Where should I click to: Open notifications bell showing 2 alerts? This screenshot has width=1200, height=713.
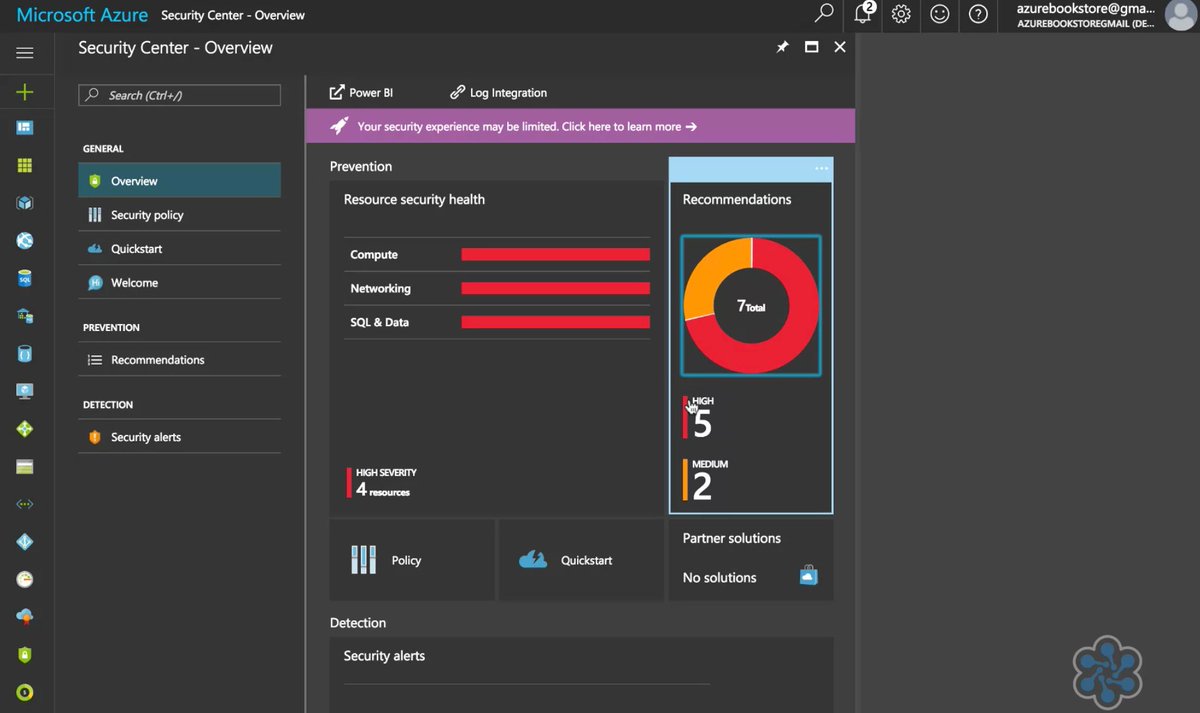click(864, 14)
